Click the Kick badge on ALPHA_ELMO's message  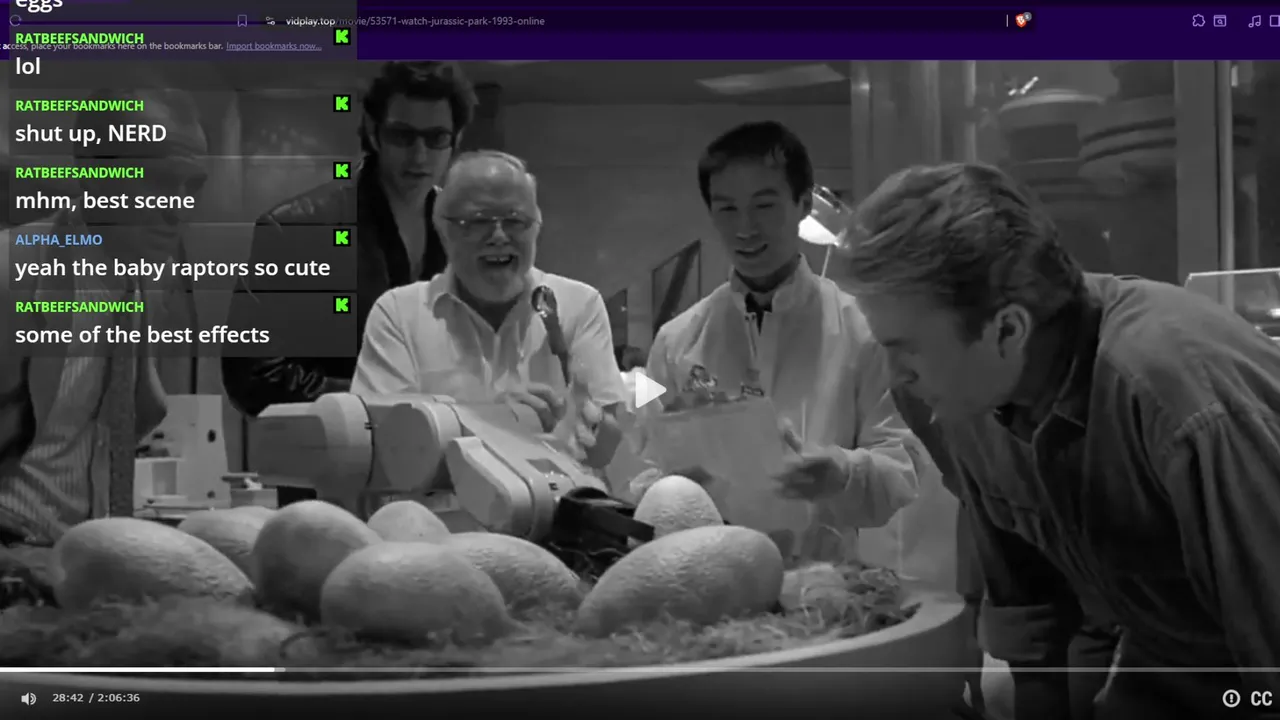click(x=342, y=238)
